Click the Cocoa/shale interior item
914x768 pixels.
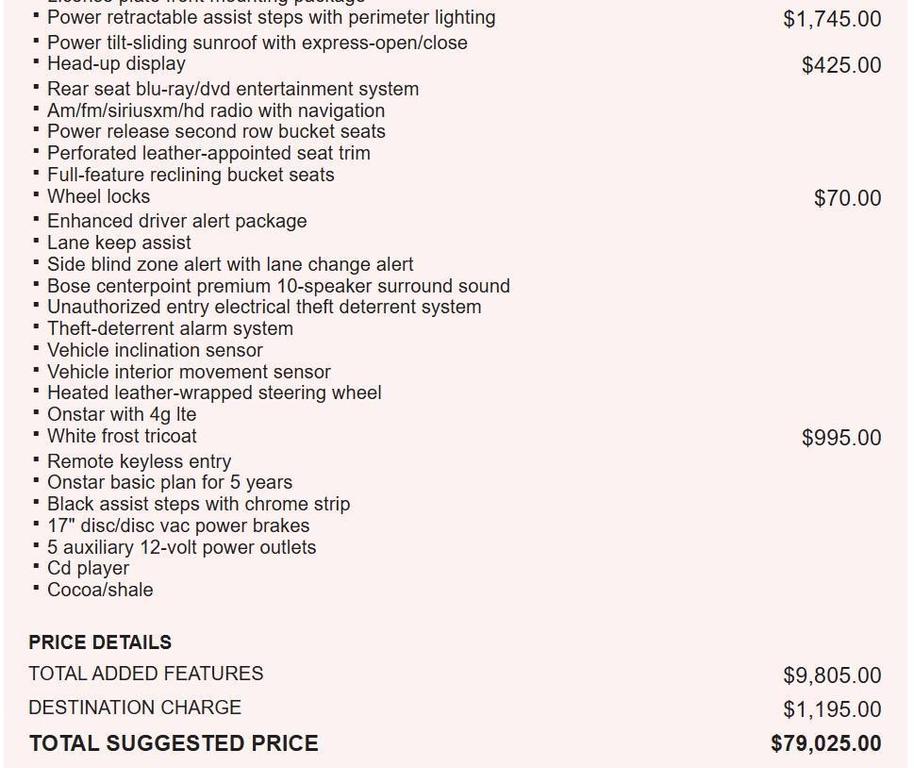click(x=100, y=590)
